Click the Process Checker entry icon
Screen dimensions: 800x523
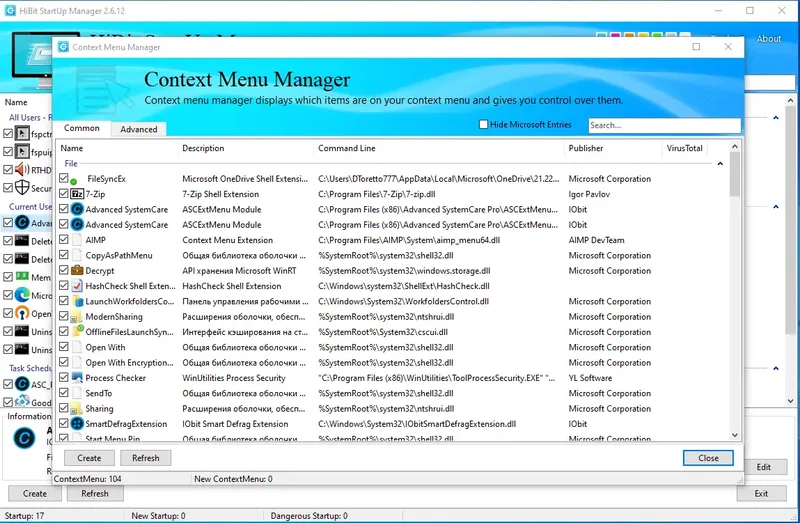77,378
